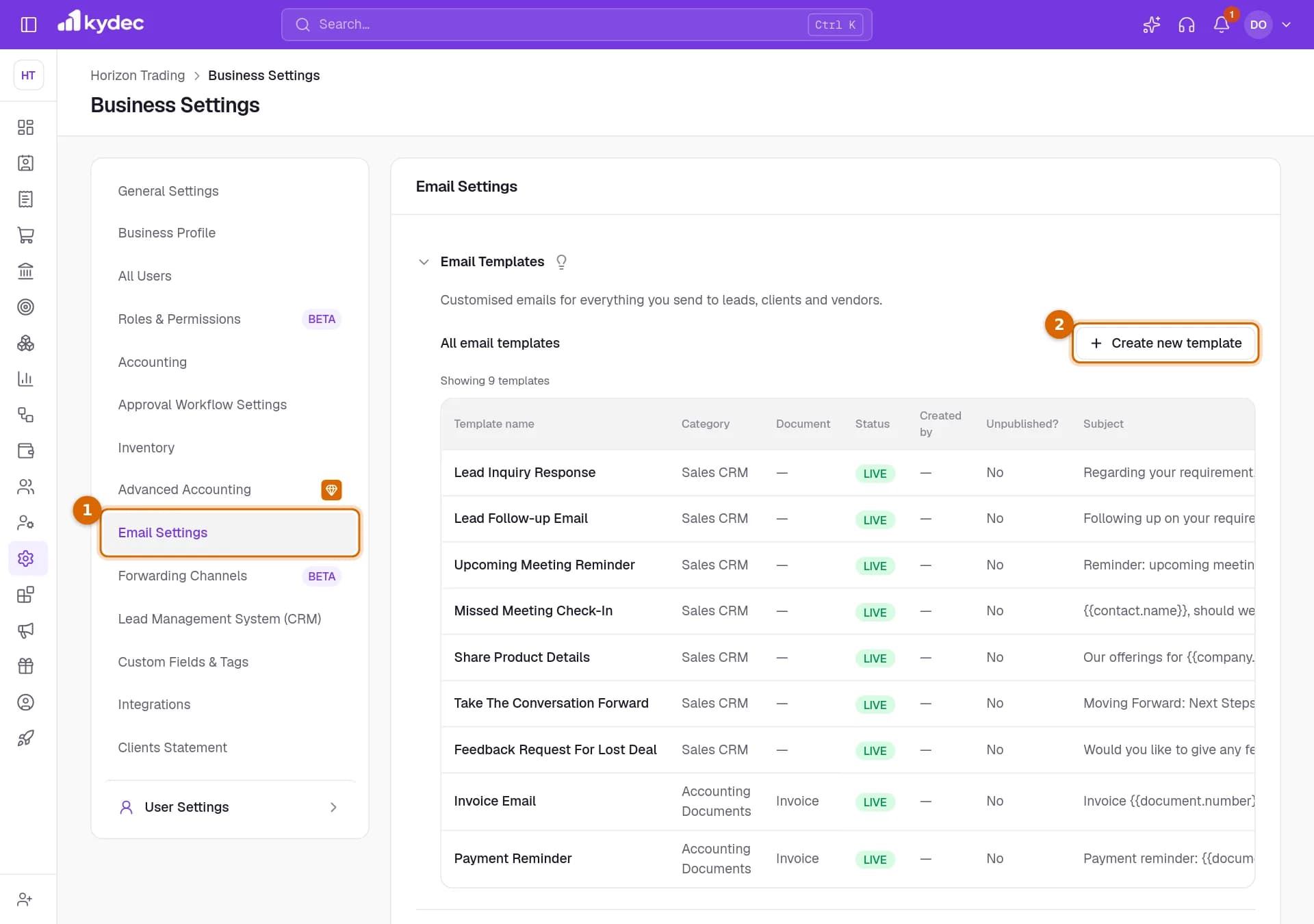Open the bank building sidebar icon
This screenshot has height=924, width=1314.
(x=25, y=271)
